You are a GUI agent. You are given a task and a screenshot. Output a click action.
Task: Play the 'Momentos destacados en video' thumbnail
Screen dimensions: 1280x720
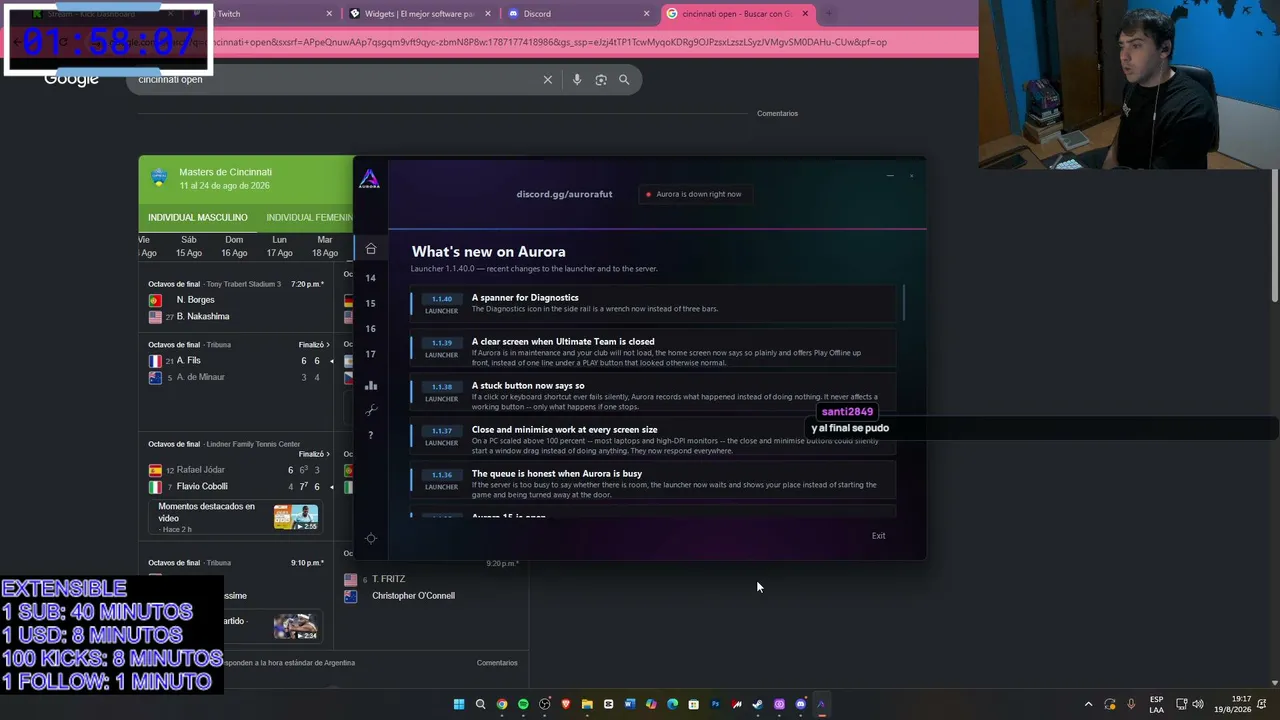click(296, 516)
